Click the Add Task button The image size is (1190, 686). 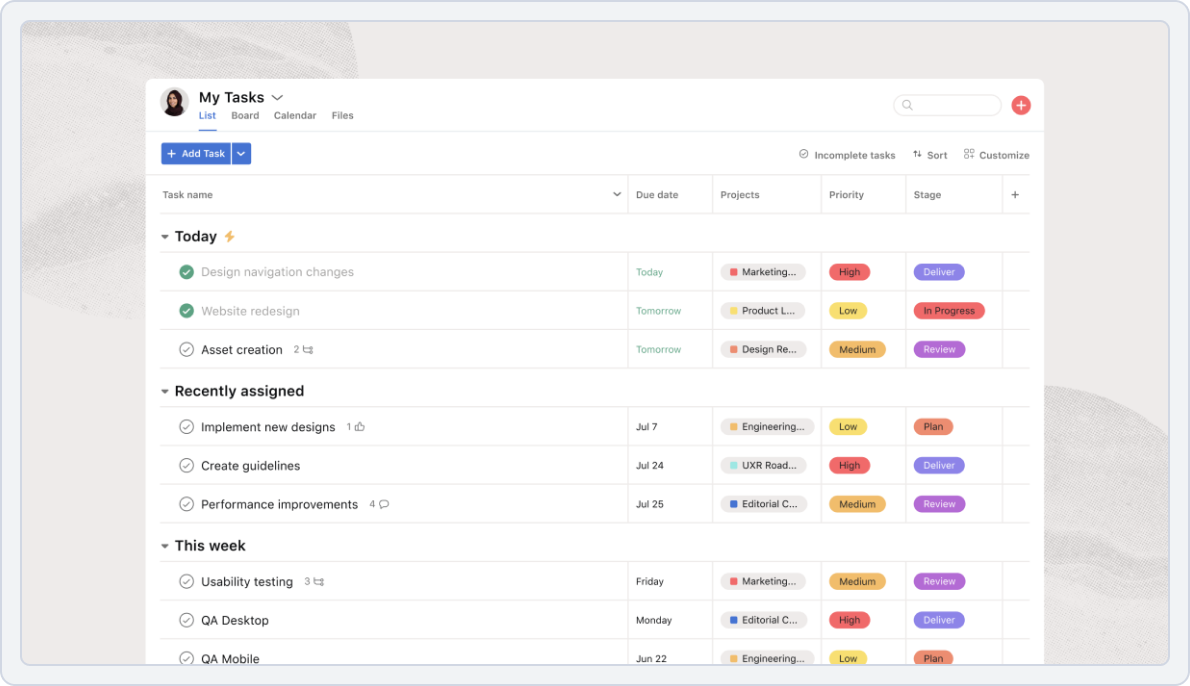tap(196, 153)
